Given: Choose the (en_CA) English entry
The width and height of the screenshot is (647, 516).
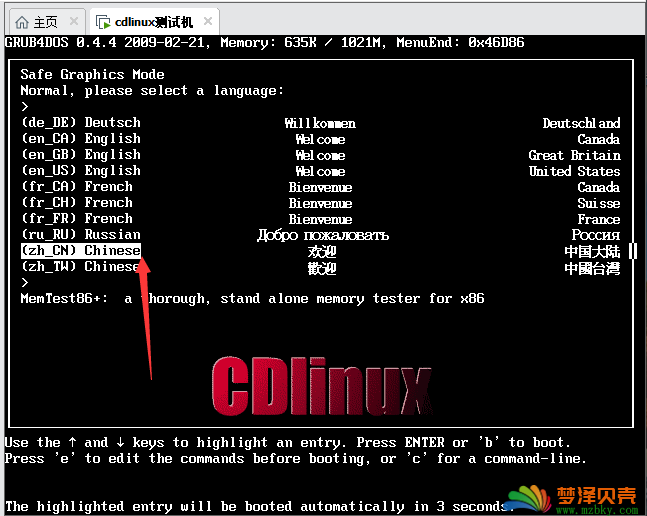Looking at the screenshot, I should (81, 139).
